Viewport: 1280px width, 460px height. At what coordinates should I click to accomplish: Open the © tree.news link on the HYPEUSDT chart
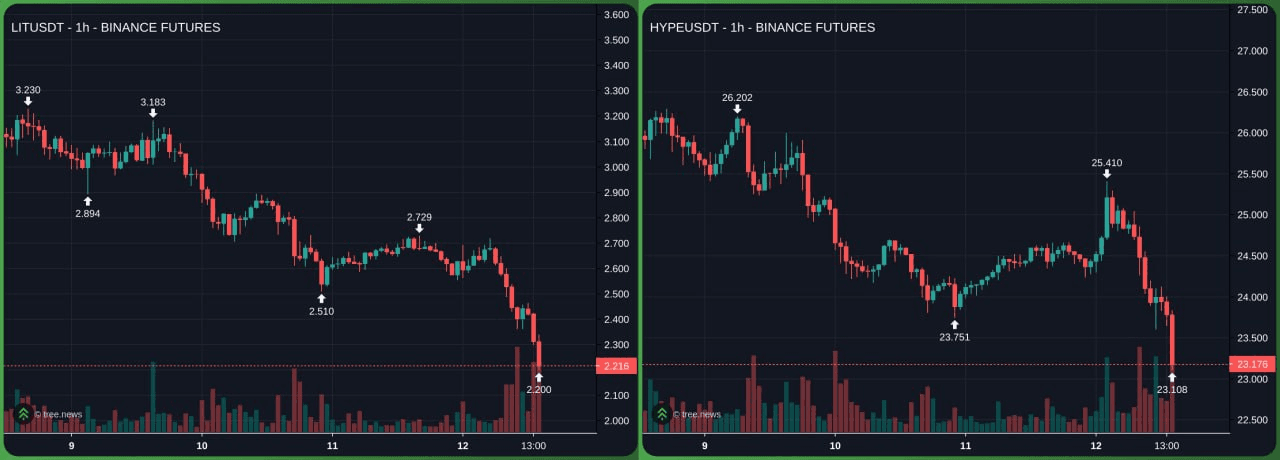pyautogui.click(x=697, y=414)
